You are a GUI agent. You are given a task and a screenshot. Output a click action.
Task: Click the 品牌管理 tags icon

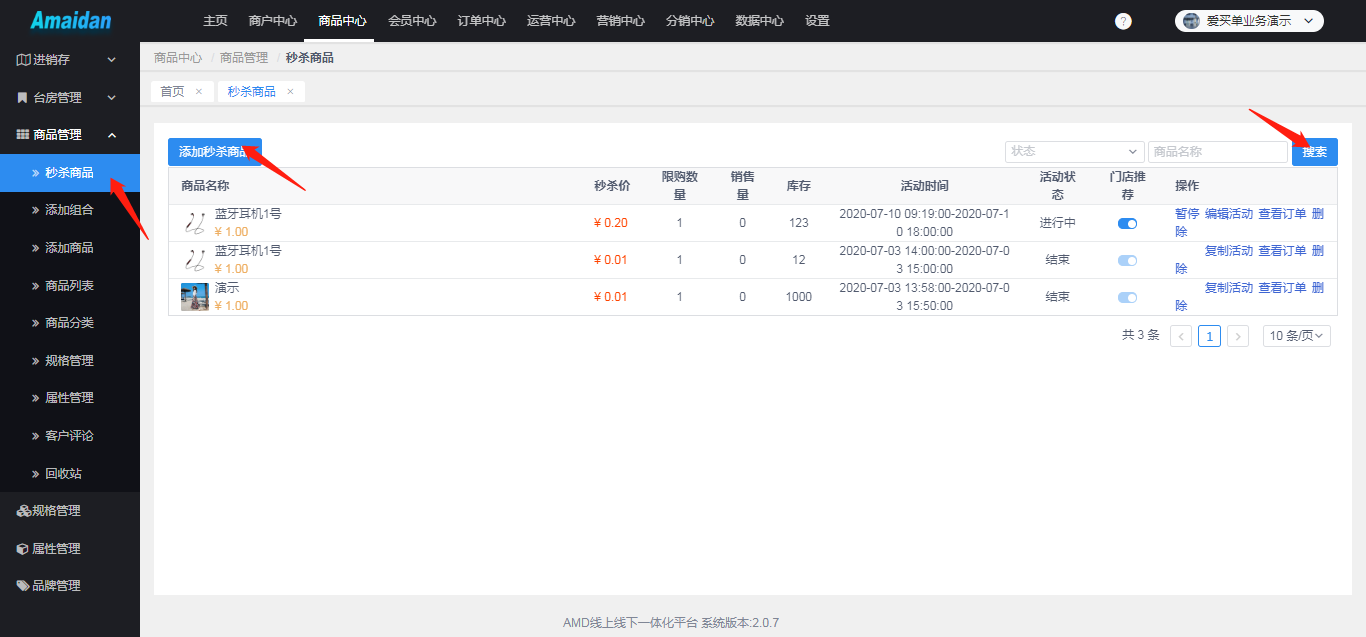click(23, 586)
